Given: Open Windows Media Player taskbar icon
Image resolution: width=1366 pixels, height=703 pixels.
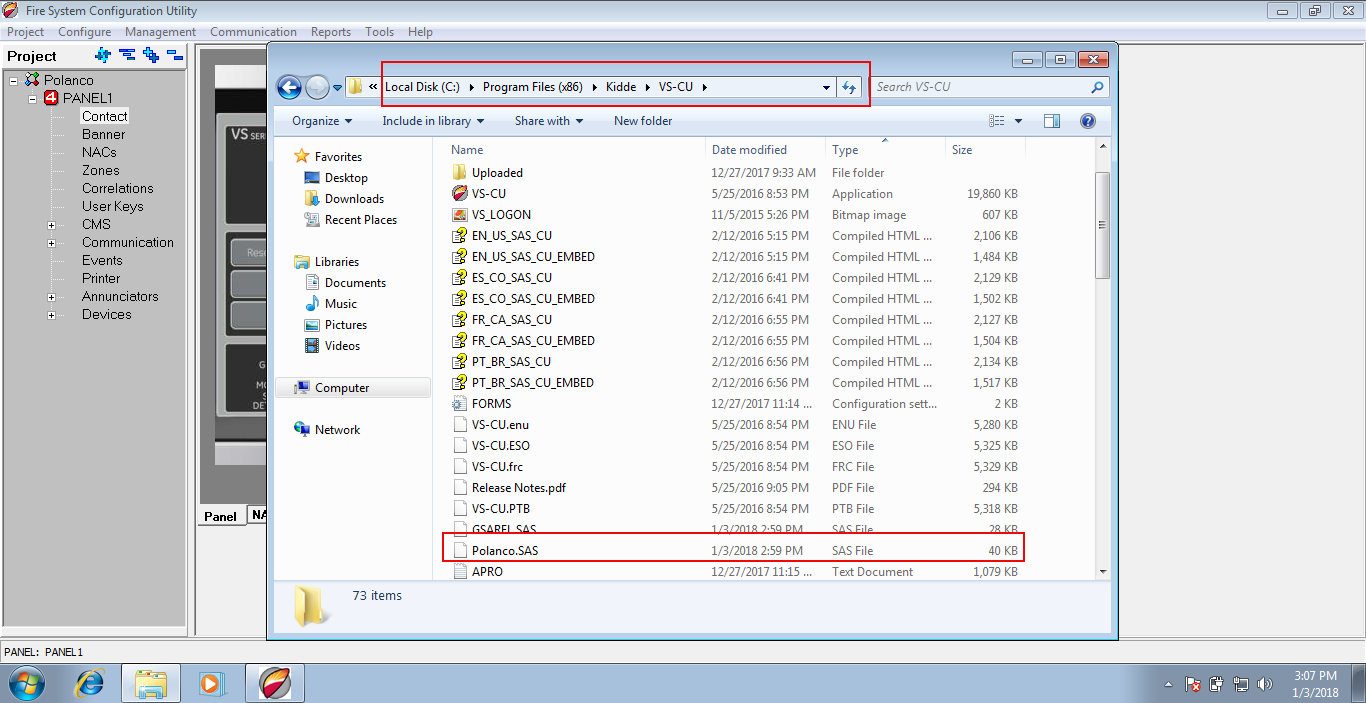Looking at the screenshot, I should [x=211, y=683].
